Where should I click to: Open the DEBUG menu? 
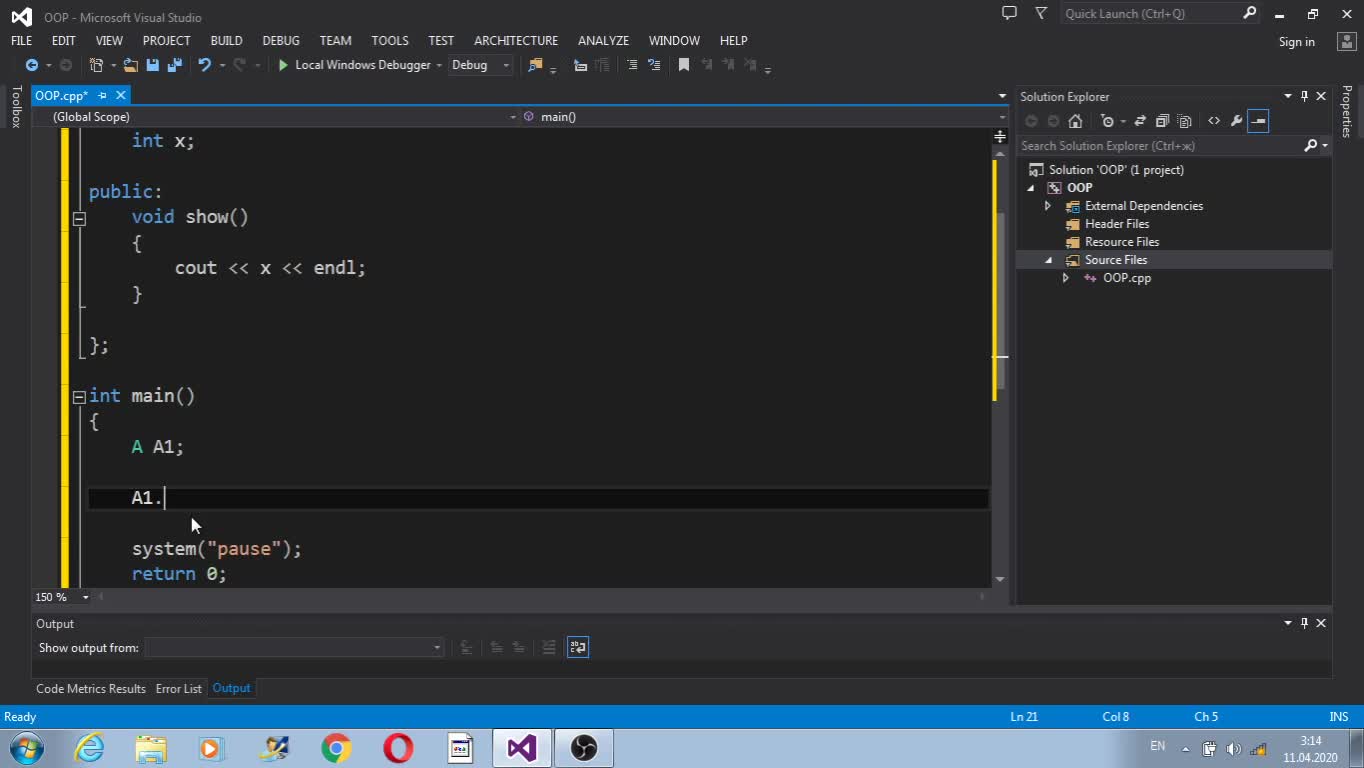(x=281, y=40)
